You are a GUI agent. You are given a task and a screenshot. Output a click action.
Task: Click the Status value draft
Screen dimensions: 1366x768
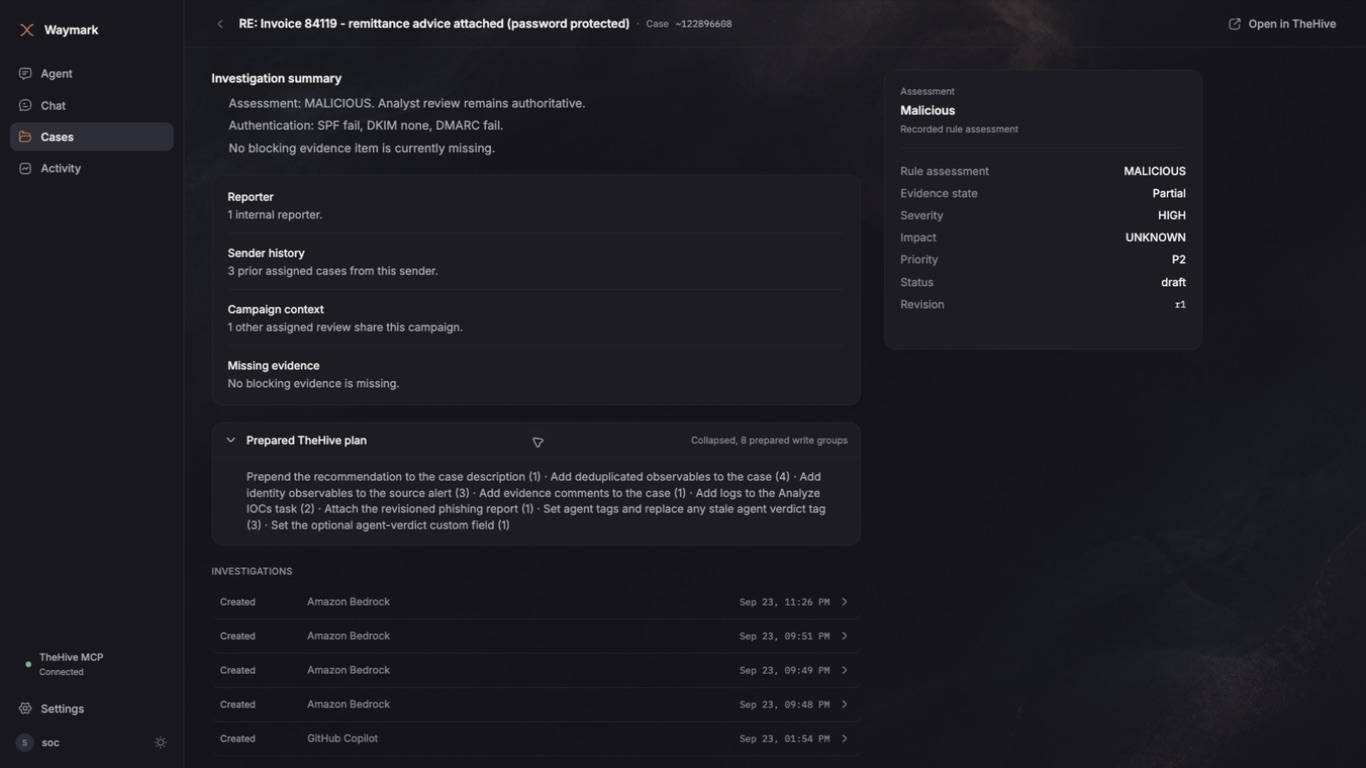pyautogui.click(x=1173, y=283)
